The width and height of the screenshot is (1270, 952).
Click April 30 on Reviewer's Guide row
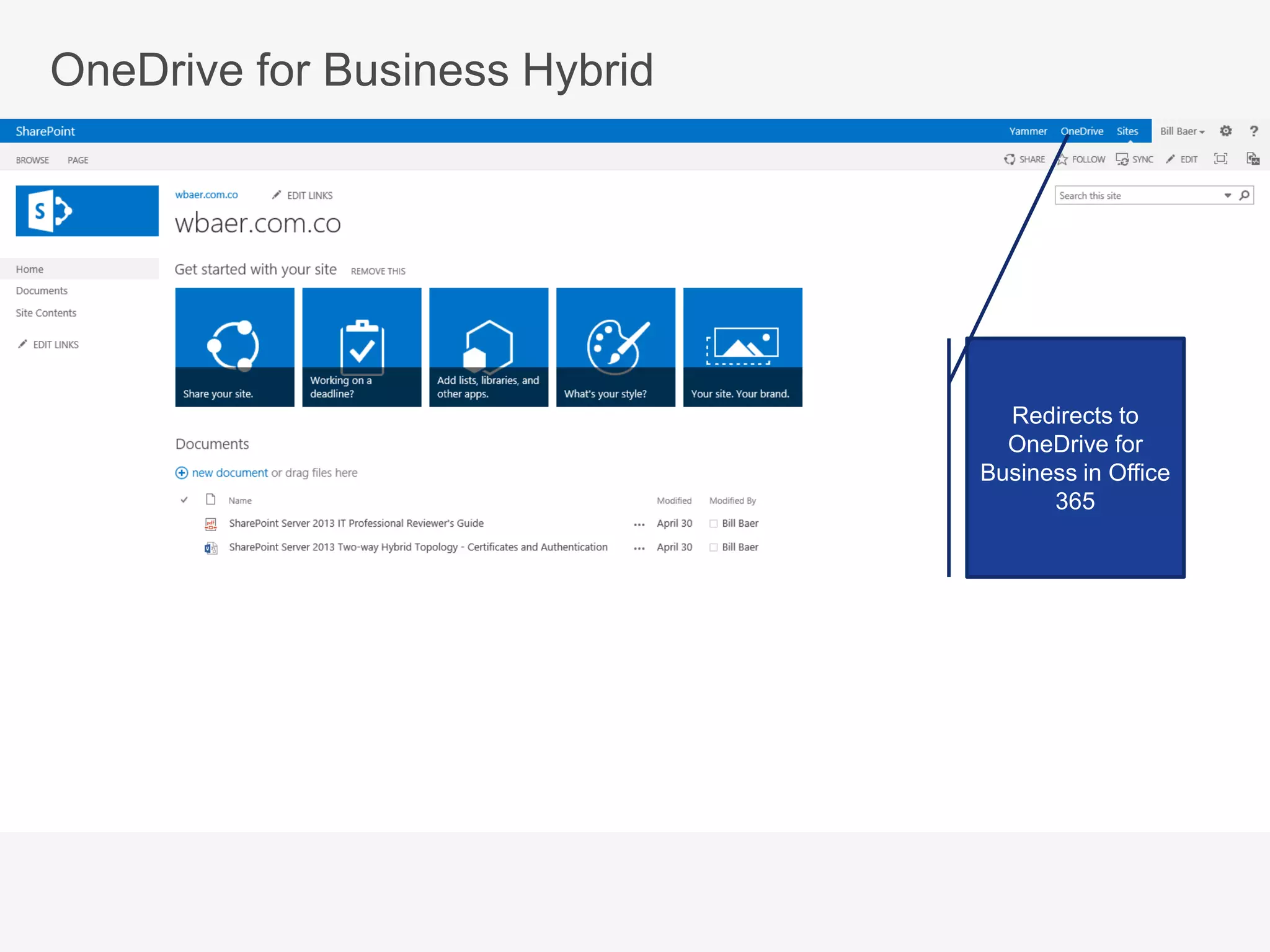coord(674,523)
